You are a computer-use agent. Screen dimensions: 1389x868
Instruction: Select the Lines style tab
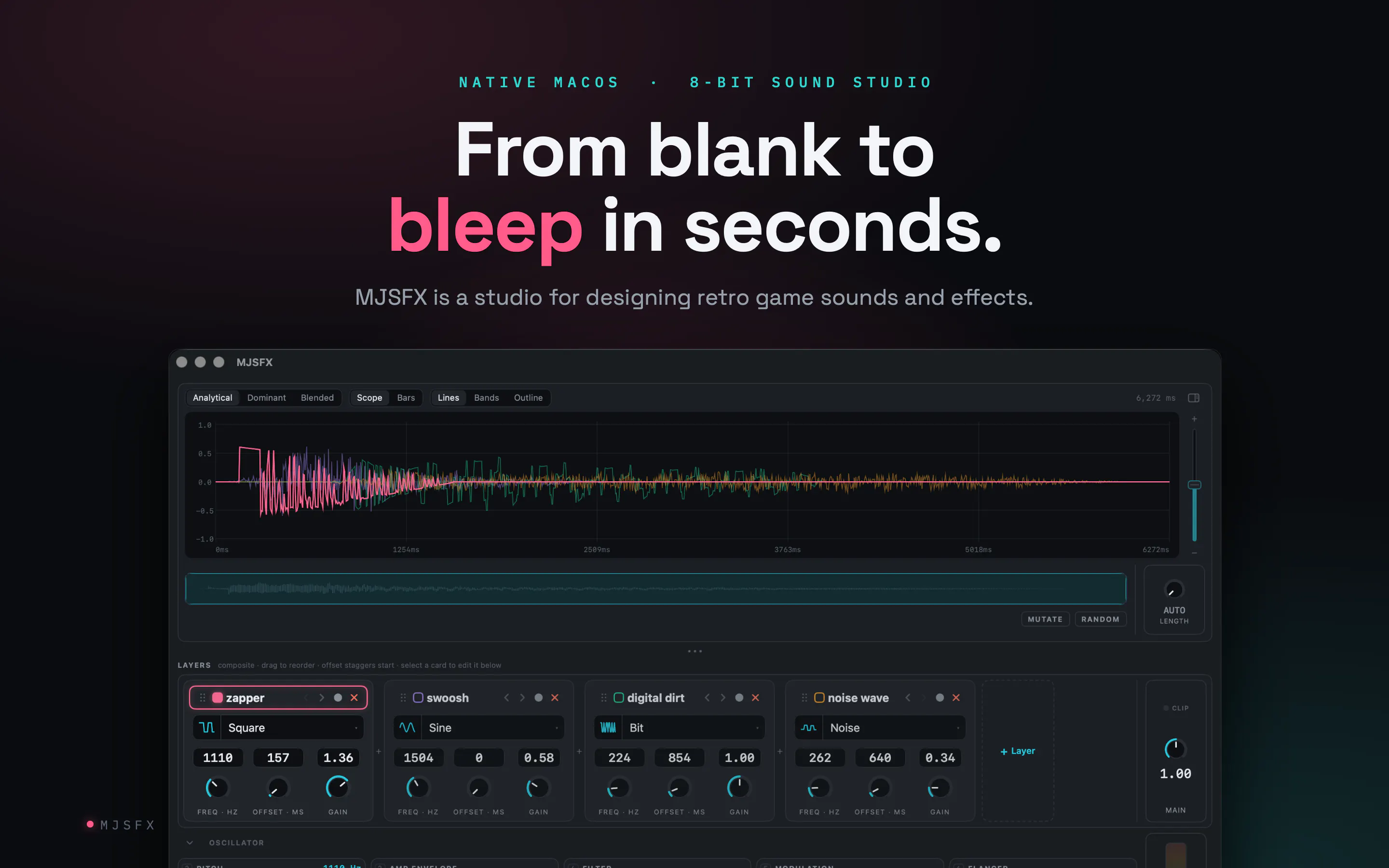click(448, 398)
